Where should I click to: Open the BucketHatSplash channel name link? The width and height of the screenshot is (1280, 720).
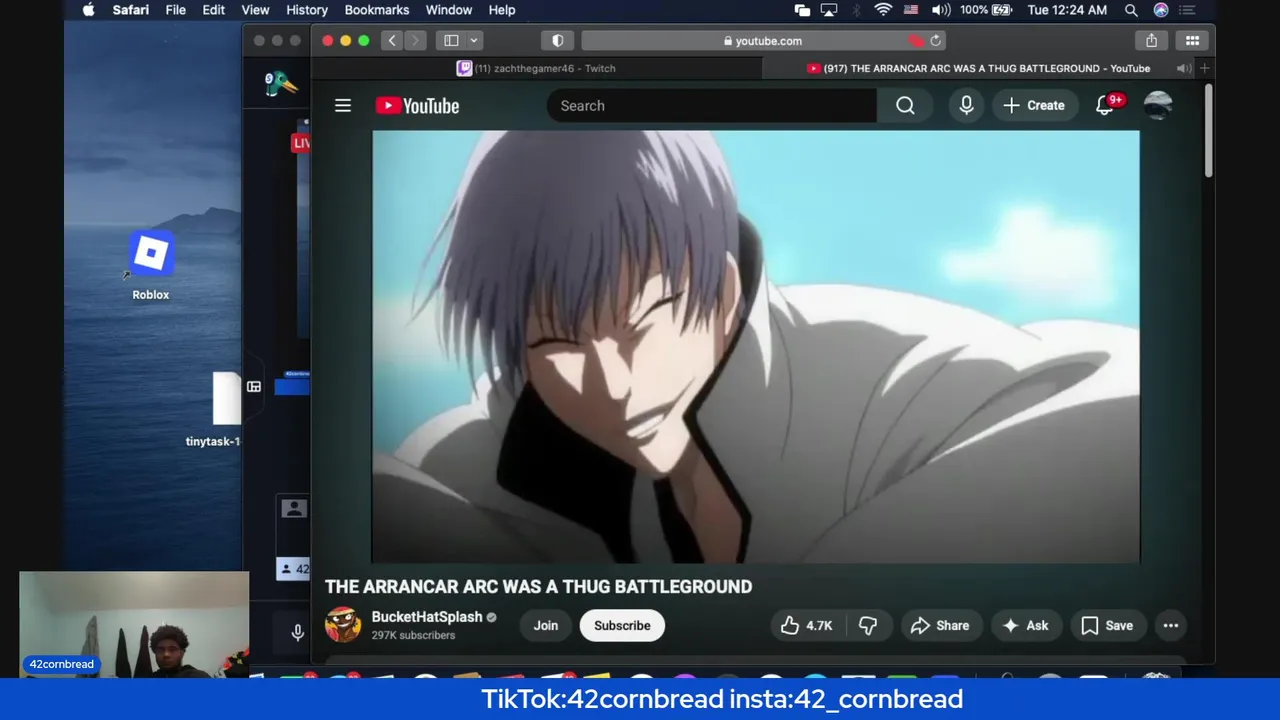coord(427,617)
